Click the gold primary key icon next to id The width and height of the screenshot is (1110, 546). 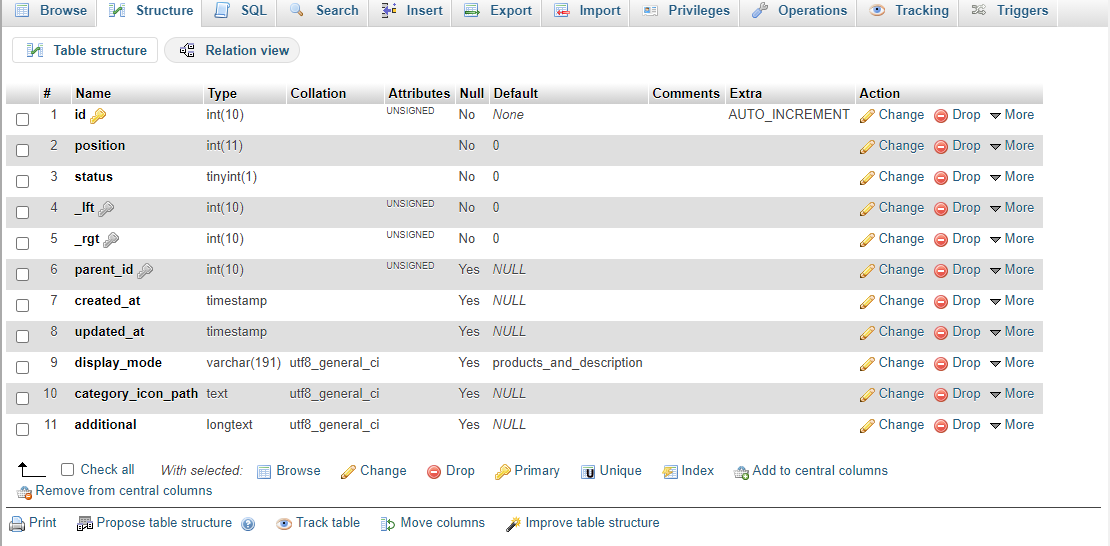coord(98,115)
